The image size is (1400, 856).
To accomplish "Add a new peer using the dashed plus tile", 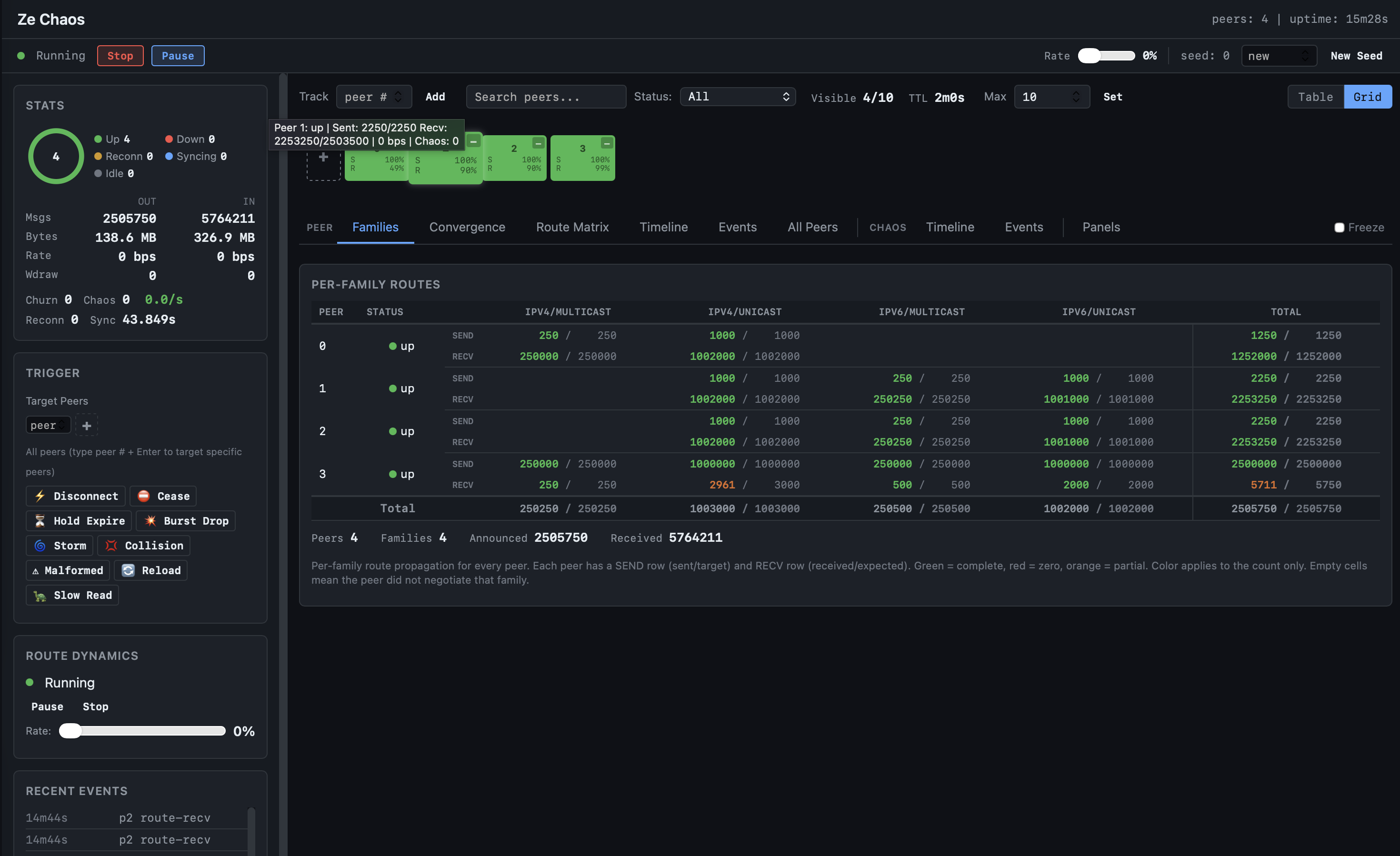I will tap(323, 157).
